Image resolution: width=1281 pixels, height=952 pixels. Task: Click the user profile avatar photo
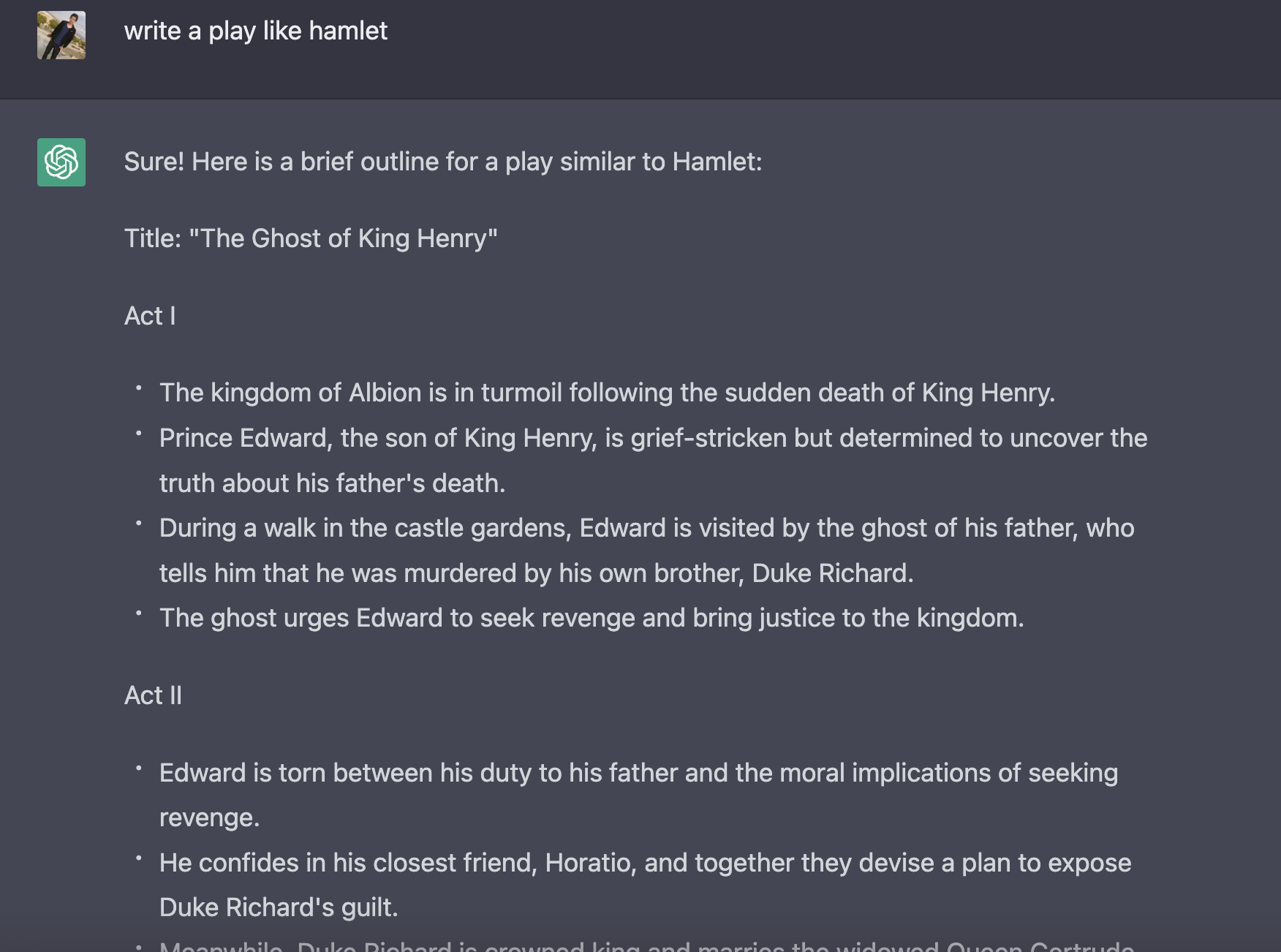(61, 35)
